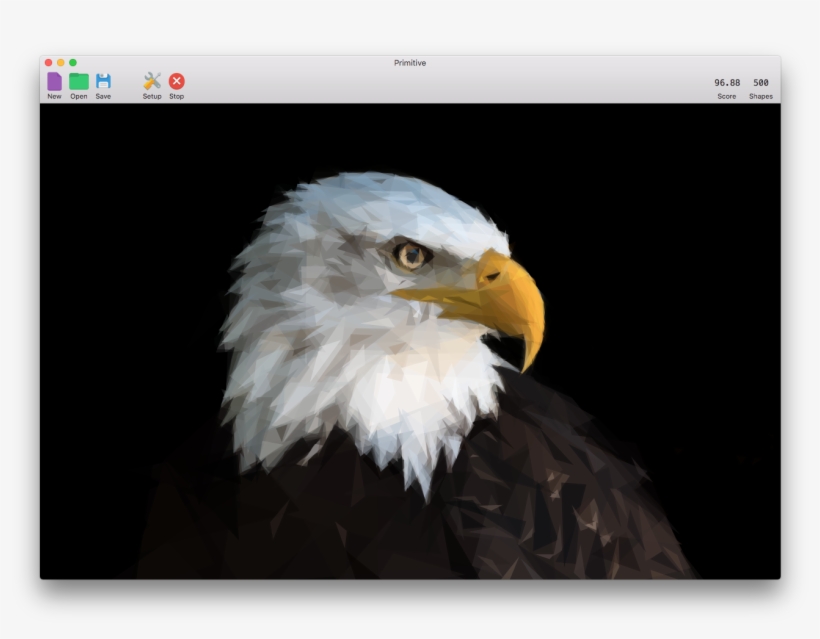The width and height of the screenshot is (820, 639).
Task: Open a source image using the green folder icon
Action: point(78,80)
